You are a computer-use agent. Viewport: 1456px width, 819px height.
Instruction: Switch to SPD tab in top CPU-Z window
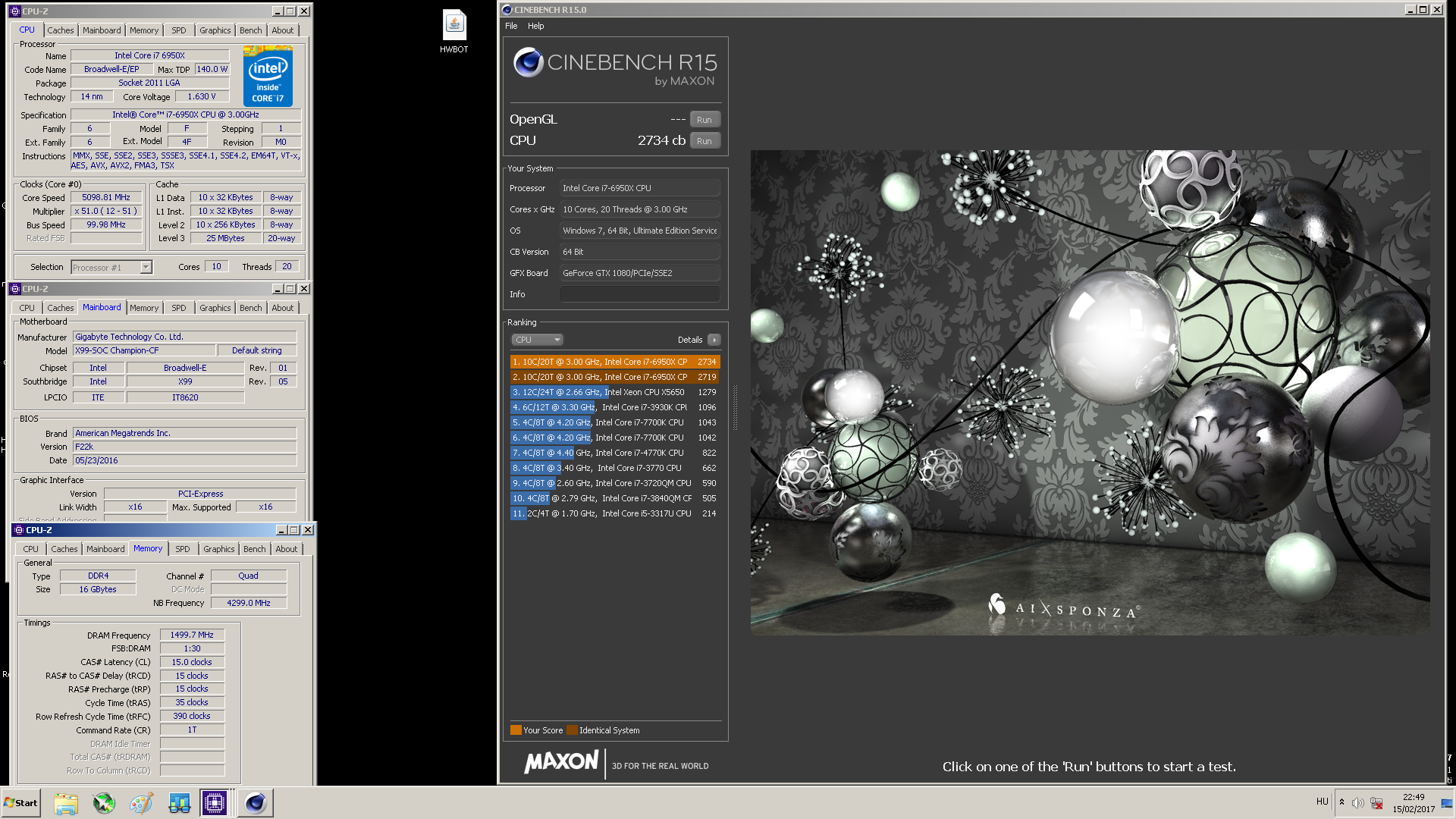click(x=179, y=30)
